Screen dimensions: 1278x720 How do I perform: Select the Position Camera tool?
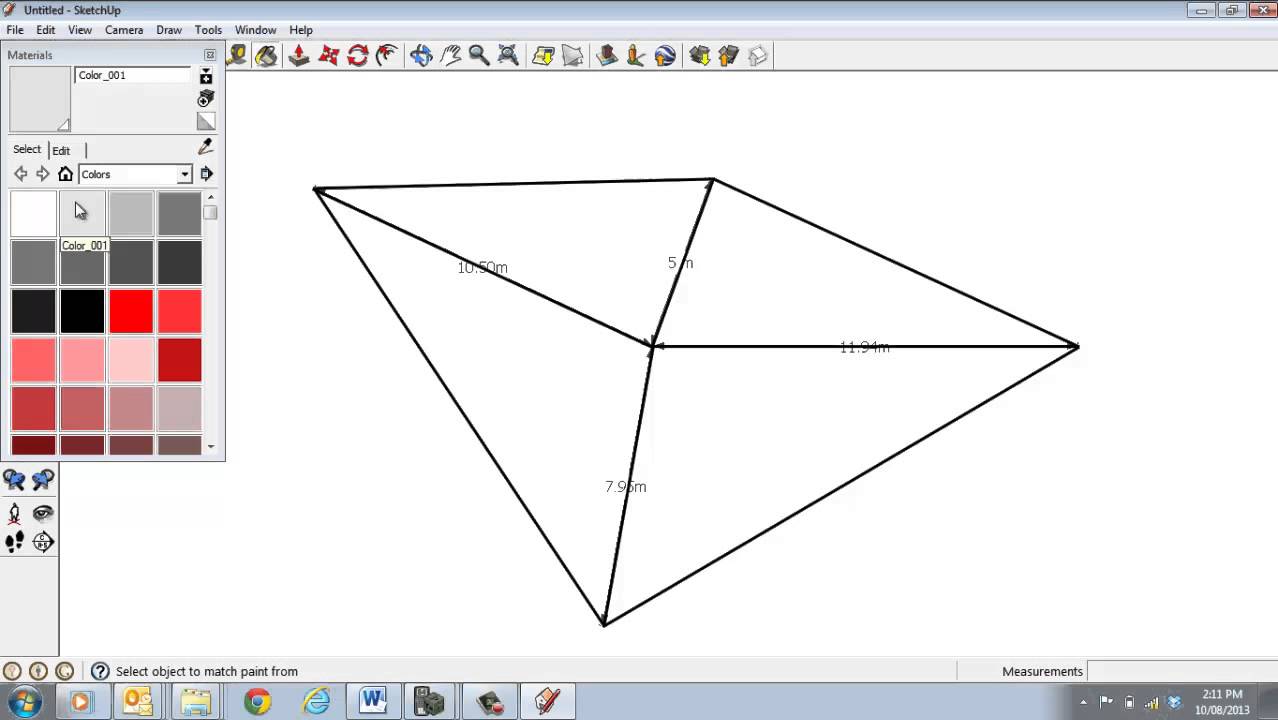pos(14,513)
